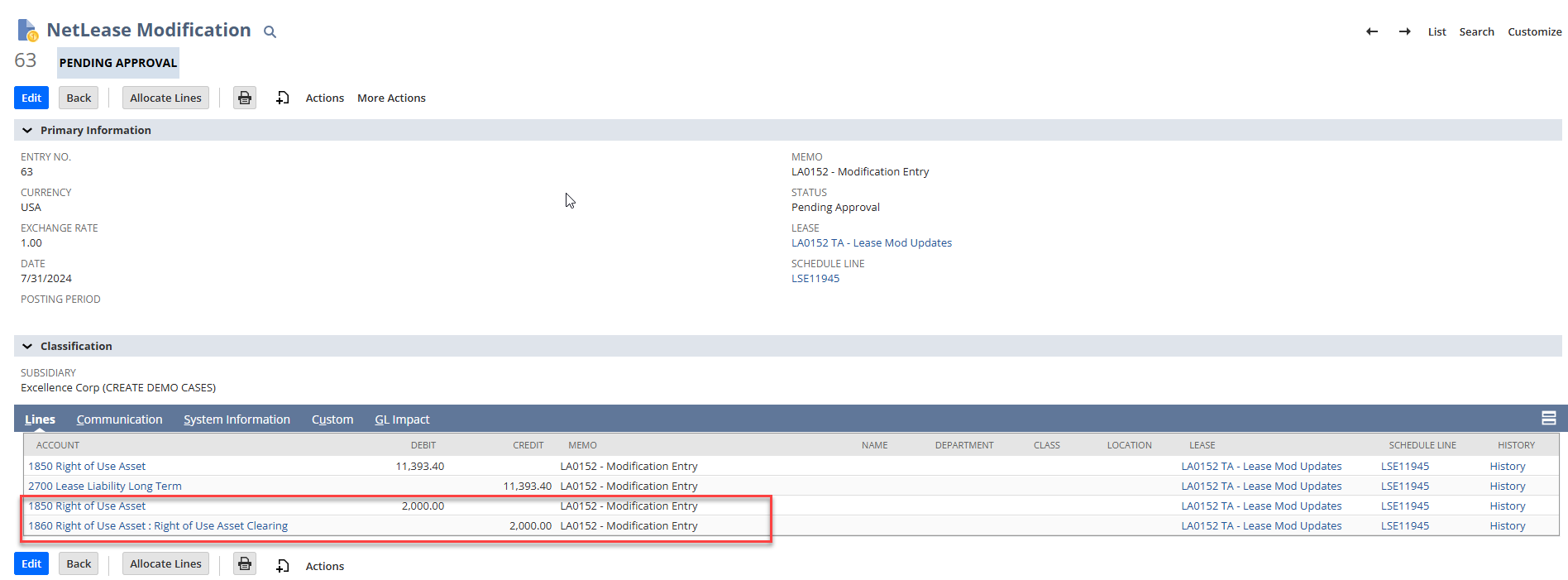
Task: Open the List link
Action: pyautogui.click(x=1437, y=31)
